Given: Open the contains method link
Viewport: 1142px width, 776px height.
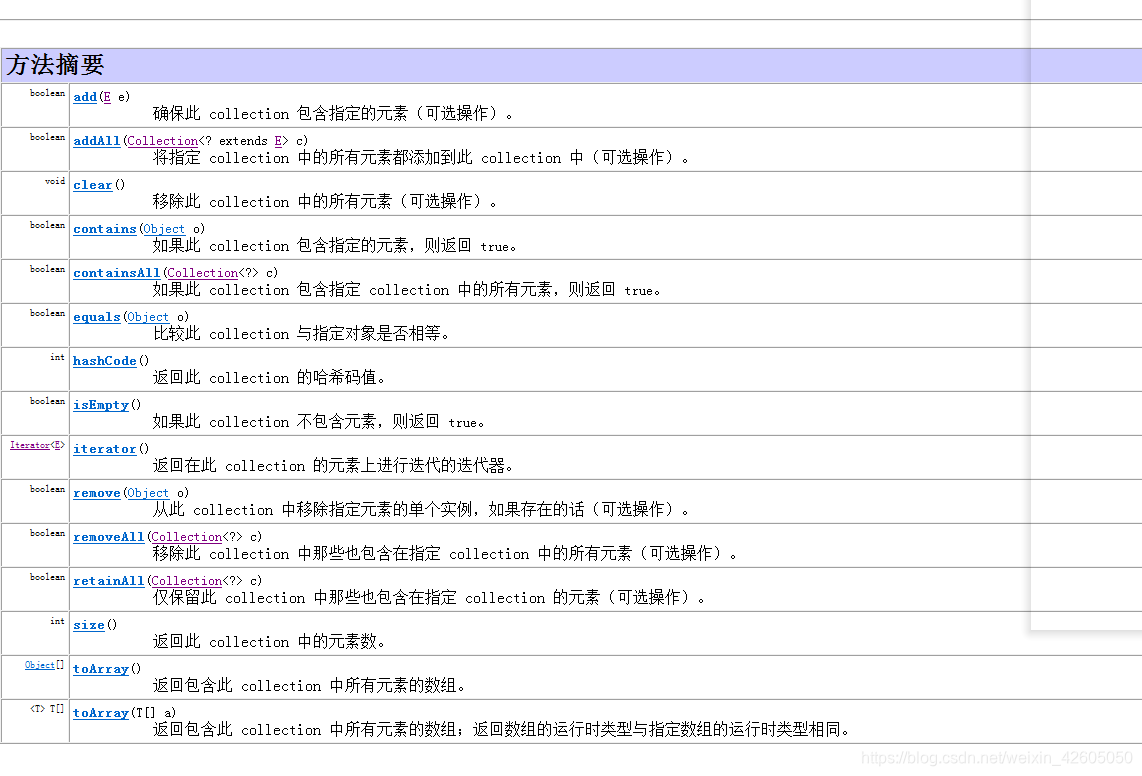Looking at the screenshot, I should (x=105, y=229).
